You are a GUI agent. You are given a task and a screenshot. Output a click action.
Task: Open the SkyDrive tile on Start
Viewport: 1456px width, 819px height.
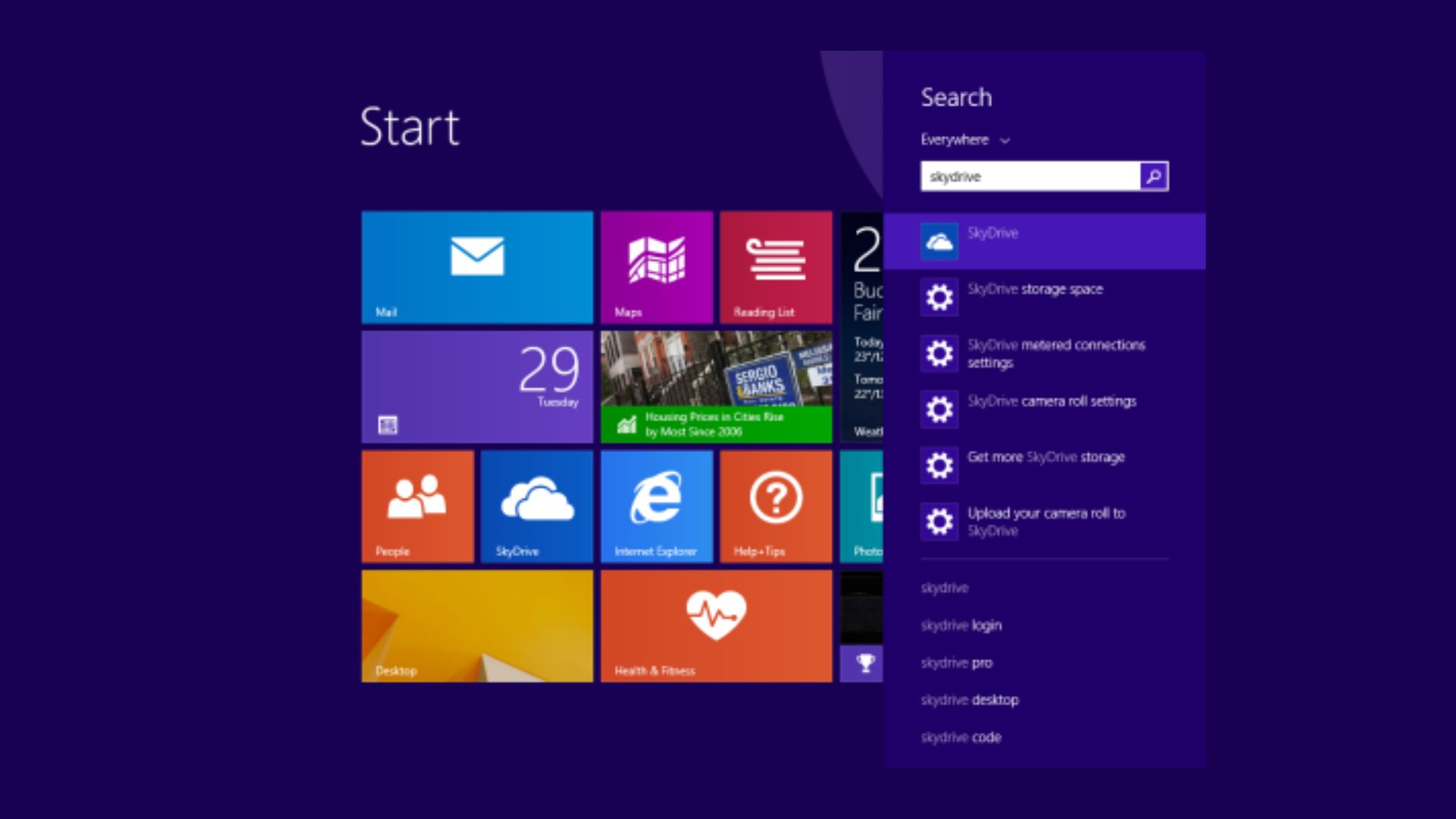pyautogui.click(x=537, y=507)
